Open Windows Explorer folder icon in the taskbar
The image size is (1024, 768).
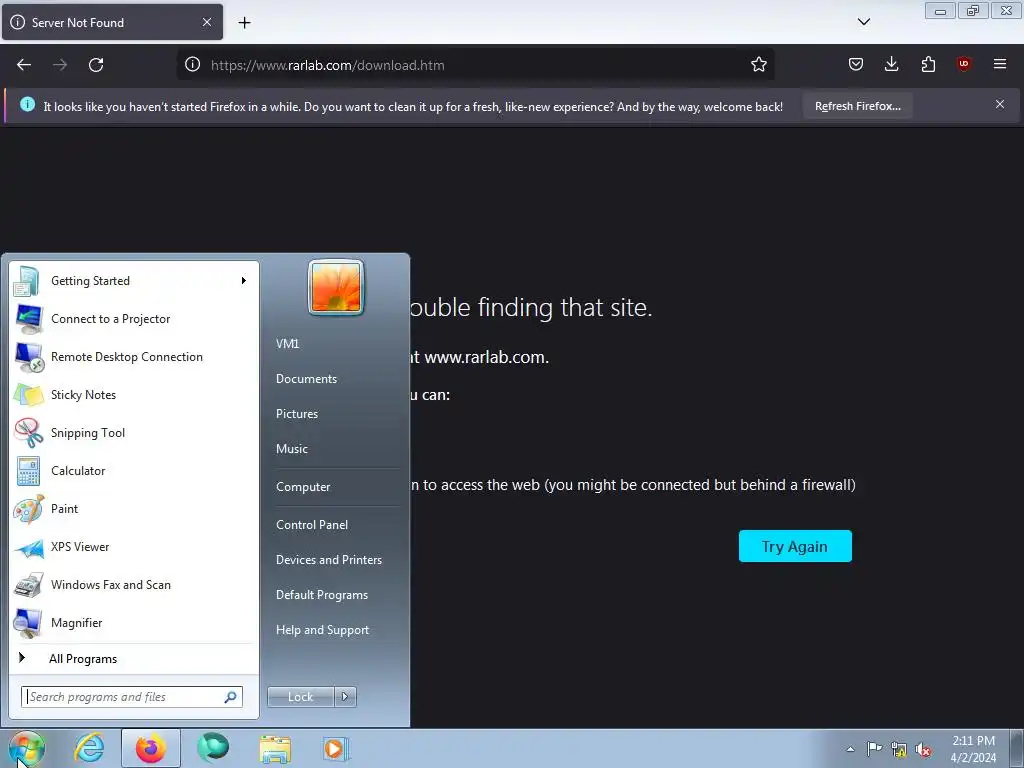point(275,749)
